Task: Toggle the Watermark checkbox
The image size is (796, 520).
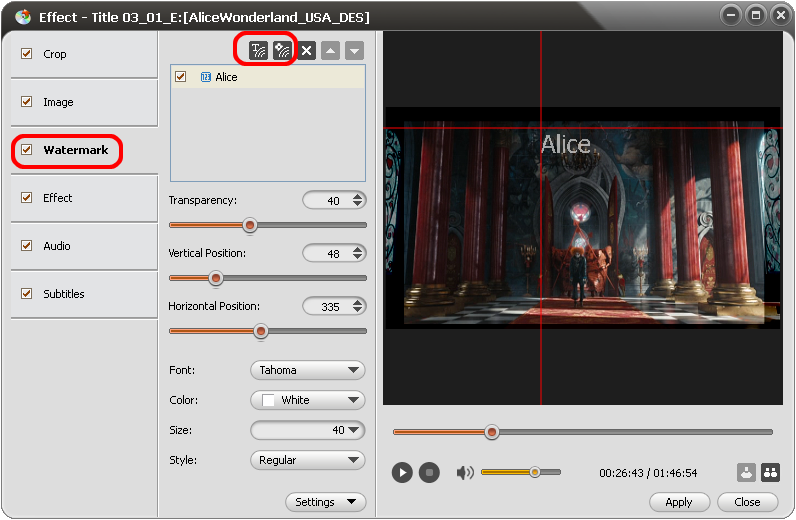Action: click(x=26, y=149)
